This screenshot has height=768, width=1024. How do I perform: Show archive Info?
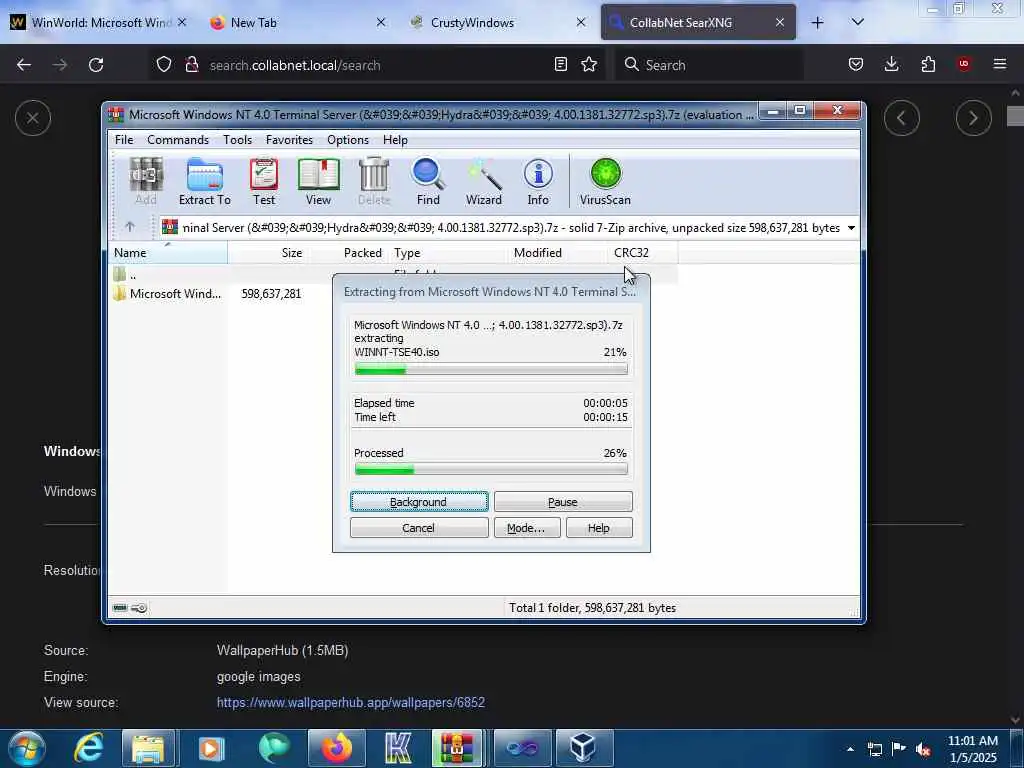[x=538, y=182]
